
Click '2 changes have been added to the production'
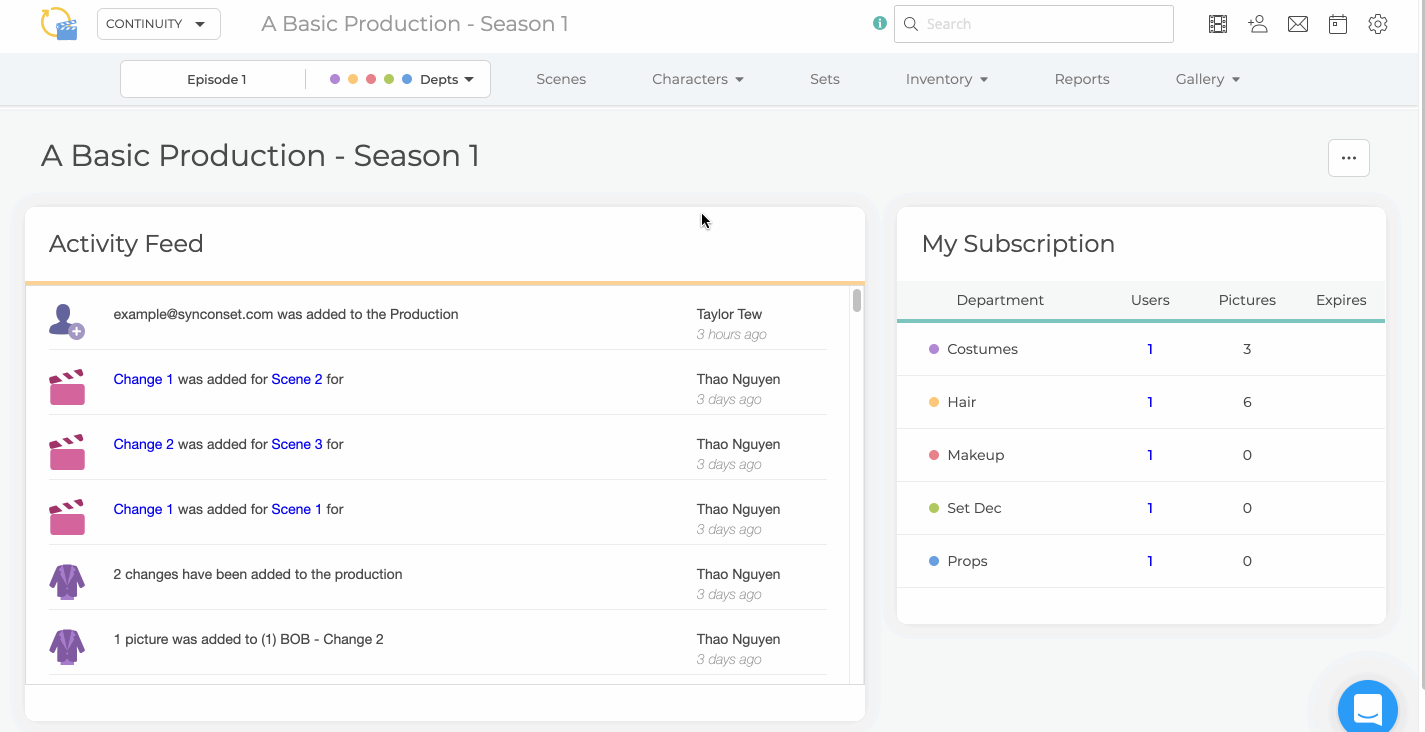click(x=258, y=574)
